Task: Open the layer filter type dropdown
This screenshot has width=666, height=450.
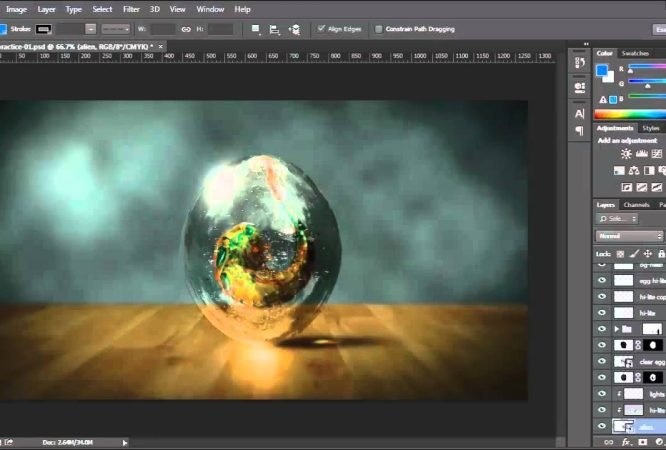Action: coord(618,219)
